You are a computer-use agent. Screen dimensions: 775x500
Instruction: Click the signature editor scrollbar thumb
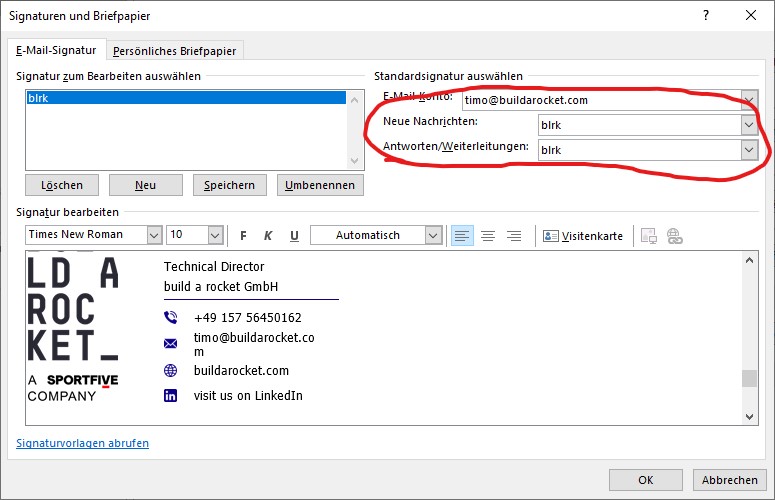[x=749, y=378]
